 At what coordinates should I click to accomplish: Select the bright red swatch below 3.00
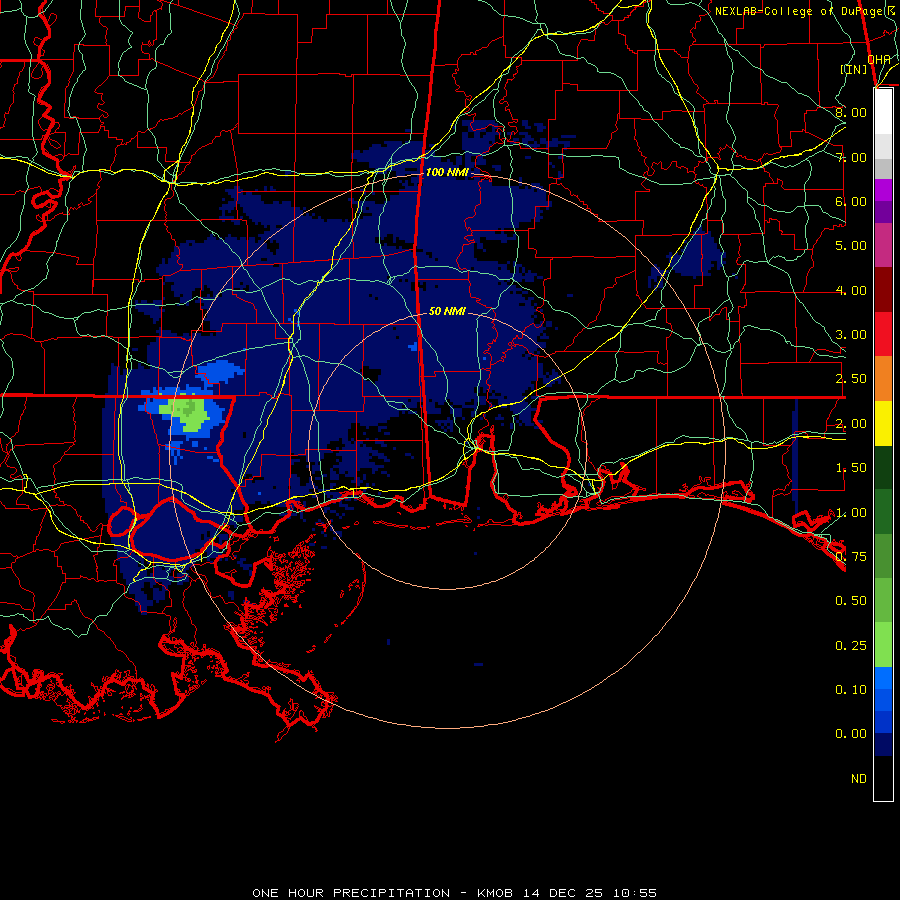click(x=883, y=335)
